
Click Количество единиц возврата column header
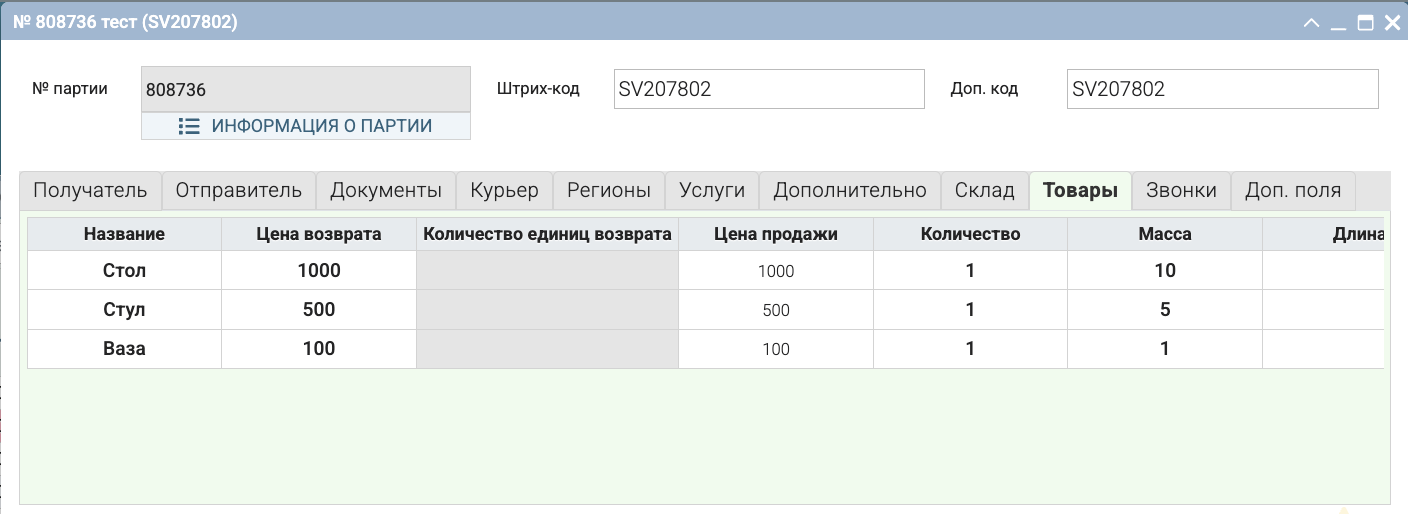[547, 234]
